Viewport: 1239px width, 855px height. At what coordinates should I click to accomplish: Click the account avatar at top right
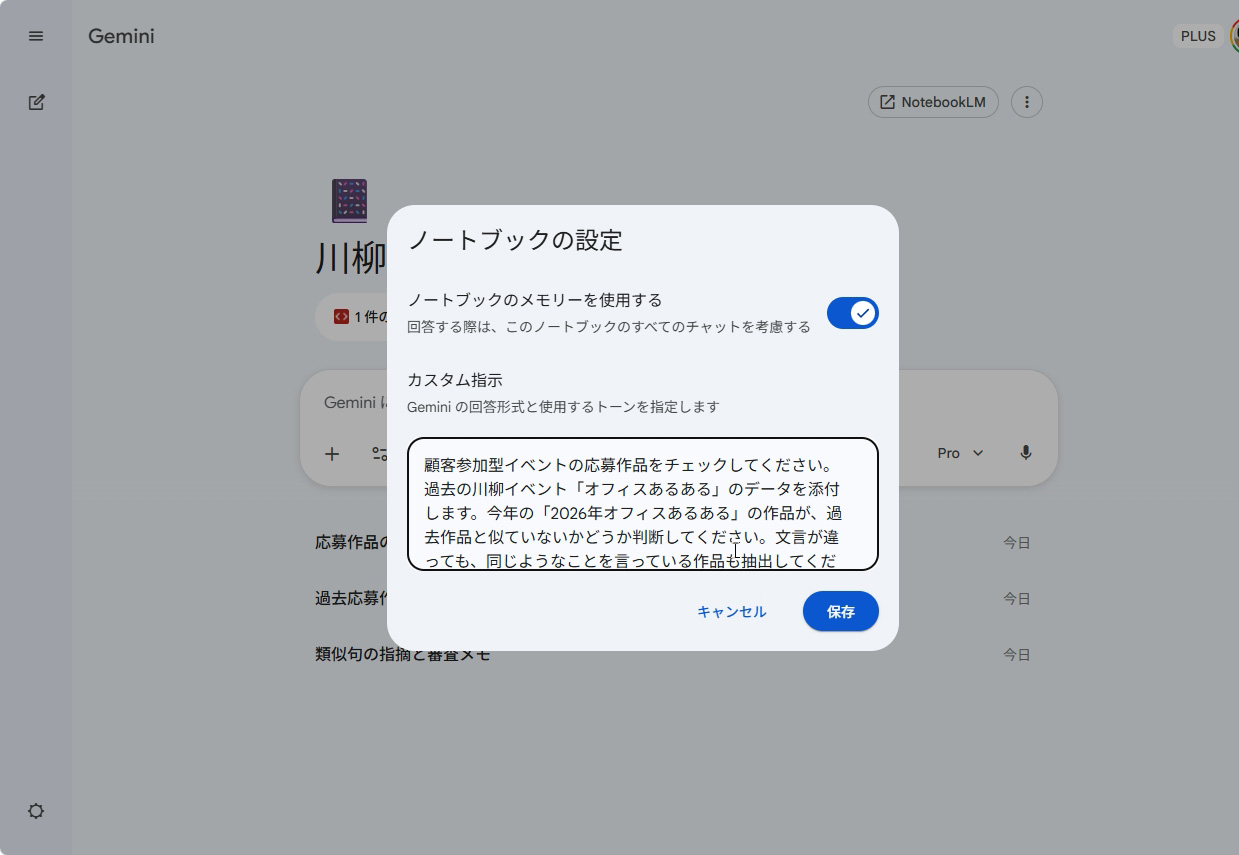(x=1234, y=36)
